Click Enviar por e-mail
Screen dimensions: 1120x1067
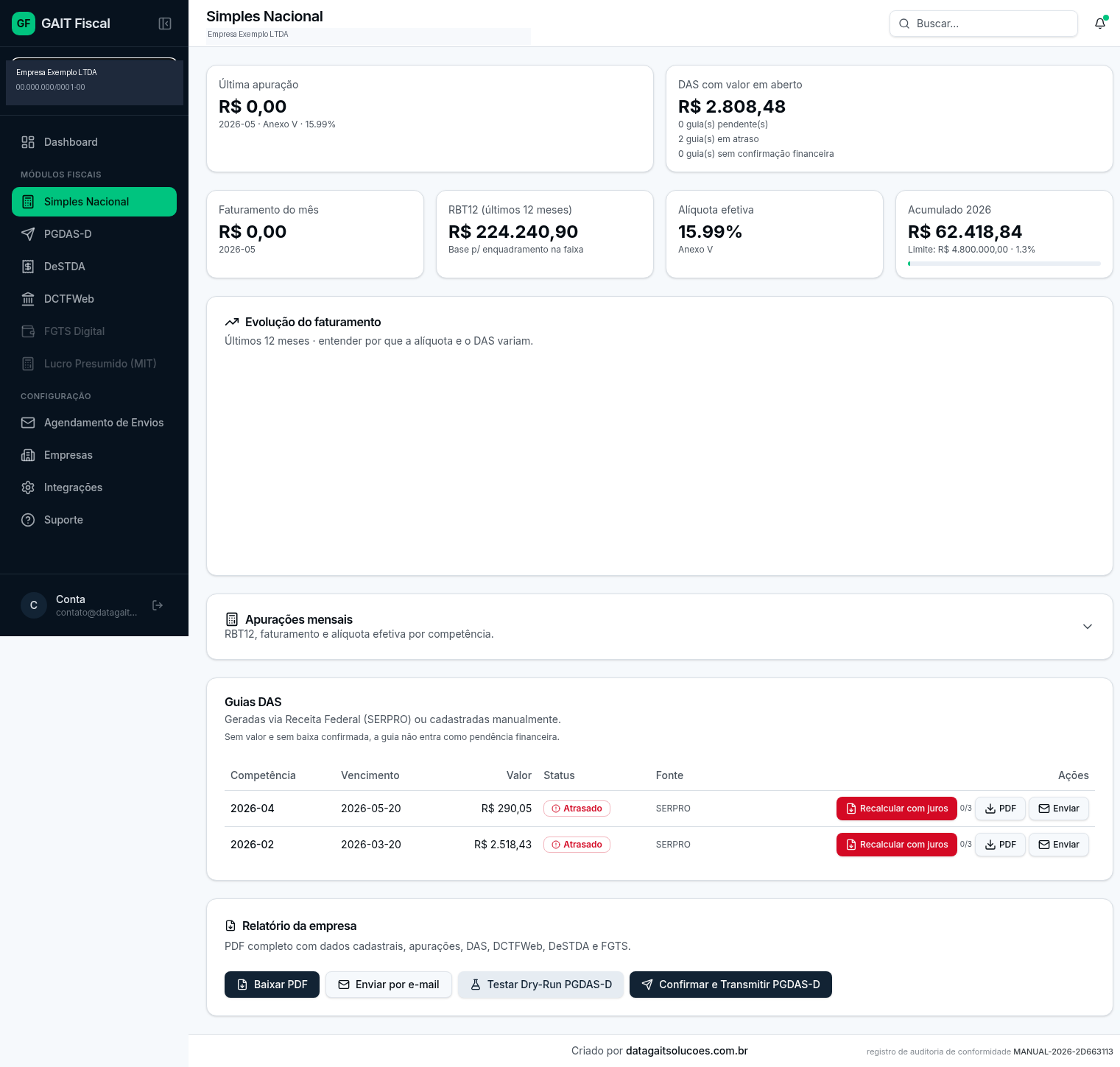point(389,985)
